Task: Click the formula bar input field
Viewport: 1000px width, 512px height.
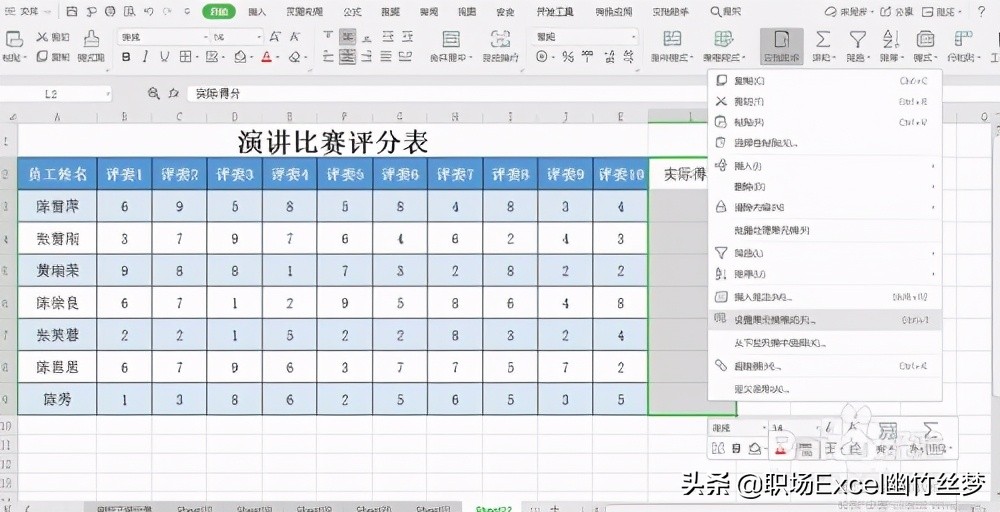Action: click(446, 94)
